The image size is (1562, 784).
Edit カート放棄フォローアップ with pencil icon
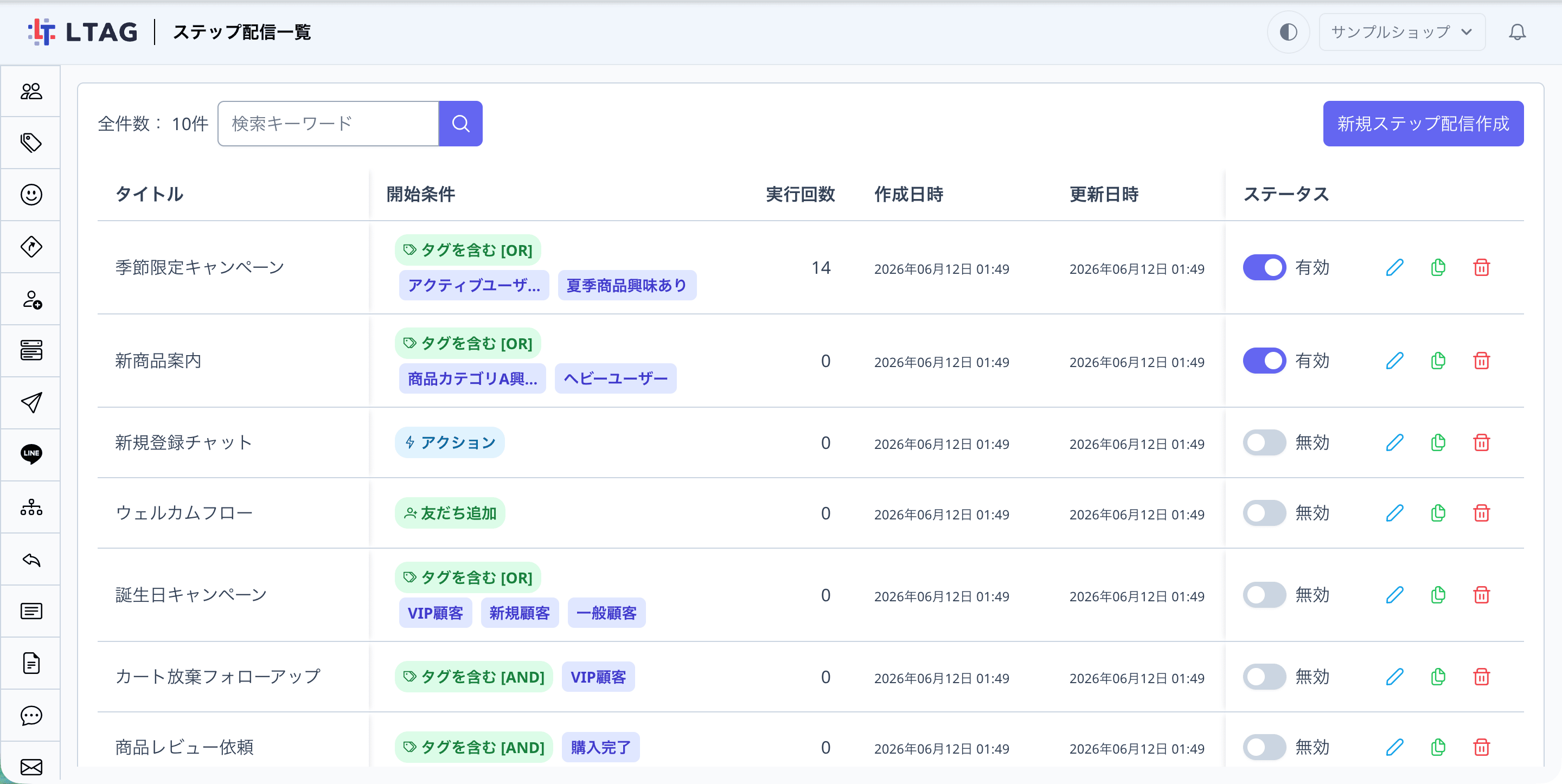point(1394,677)
